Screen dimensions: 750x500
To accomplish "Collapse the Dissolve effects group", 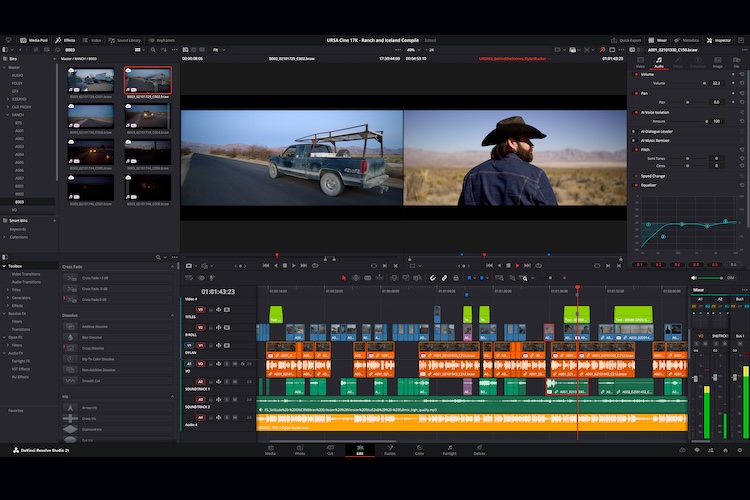I will click(172, 315).
